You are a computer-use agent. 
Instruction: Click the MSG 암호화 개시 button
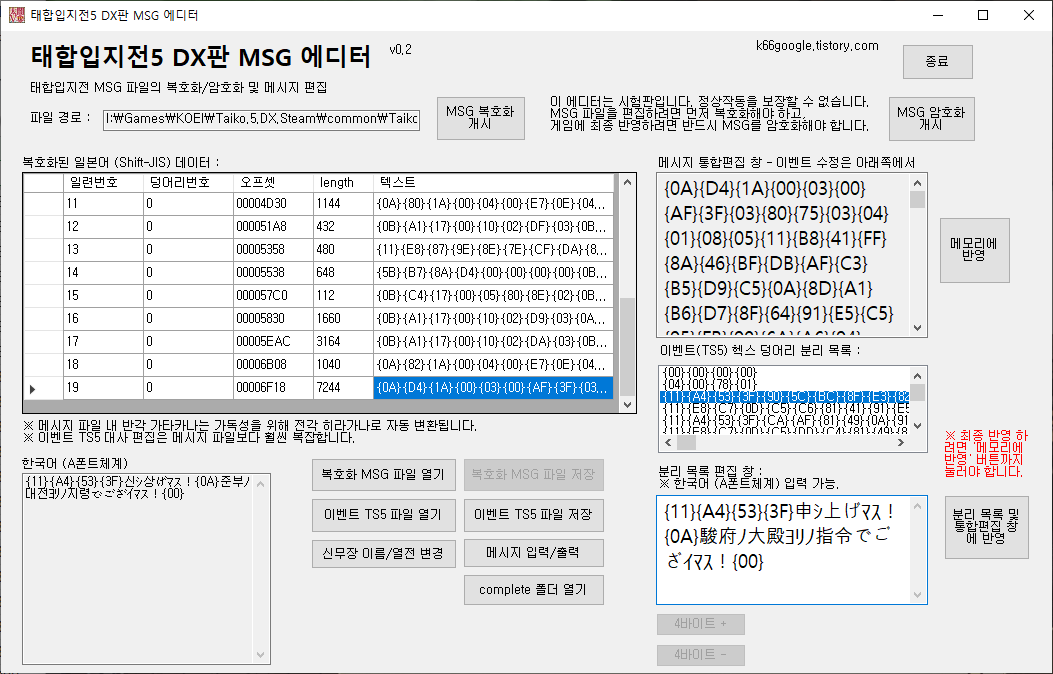[x=931, y=118]
